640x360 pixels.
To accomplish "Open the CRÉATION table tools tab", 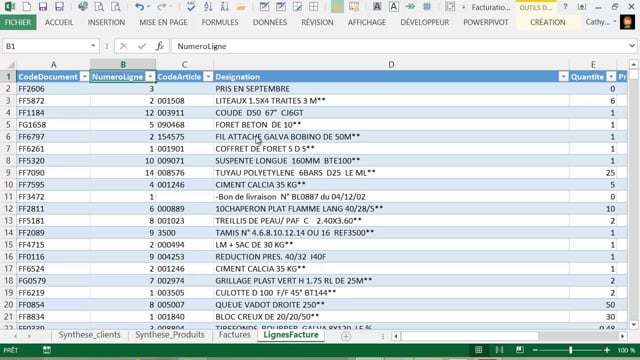I will click(x=548, y=22).
